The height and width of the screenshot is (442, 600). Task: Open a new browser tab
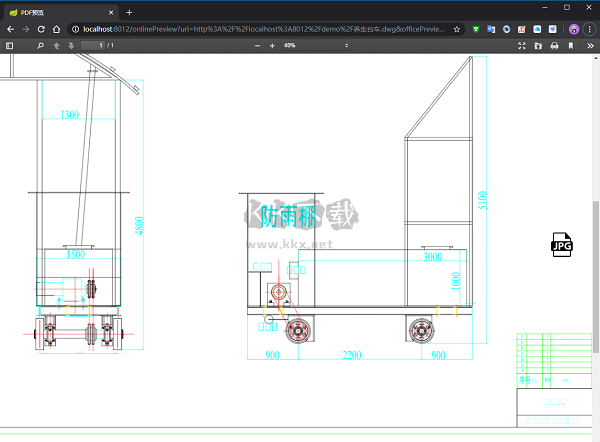[x=129, y=11]
